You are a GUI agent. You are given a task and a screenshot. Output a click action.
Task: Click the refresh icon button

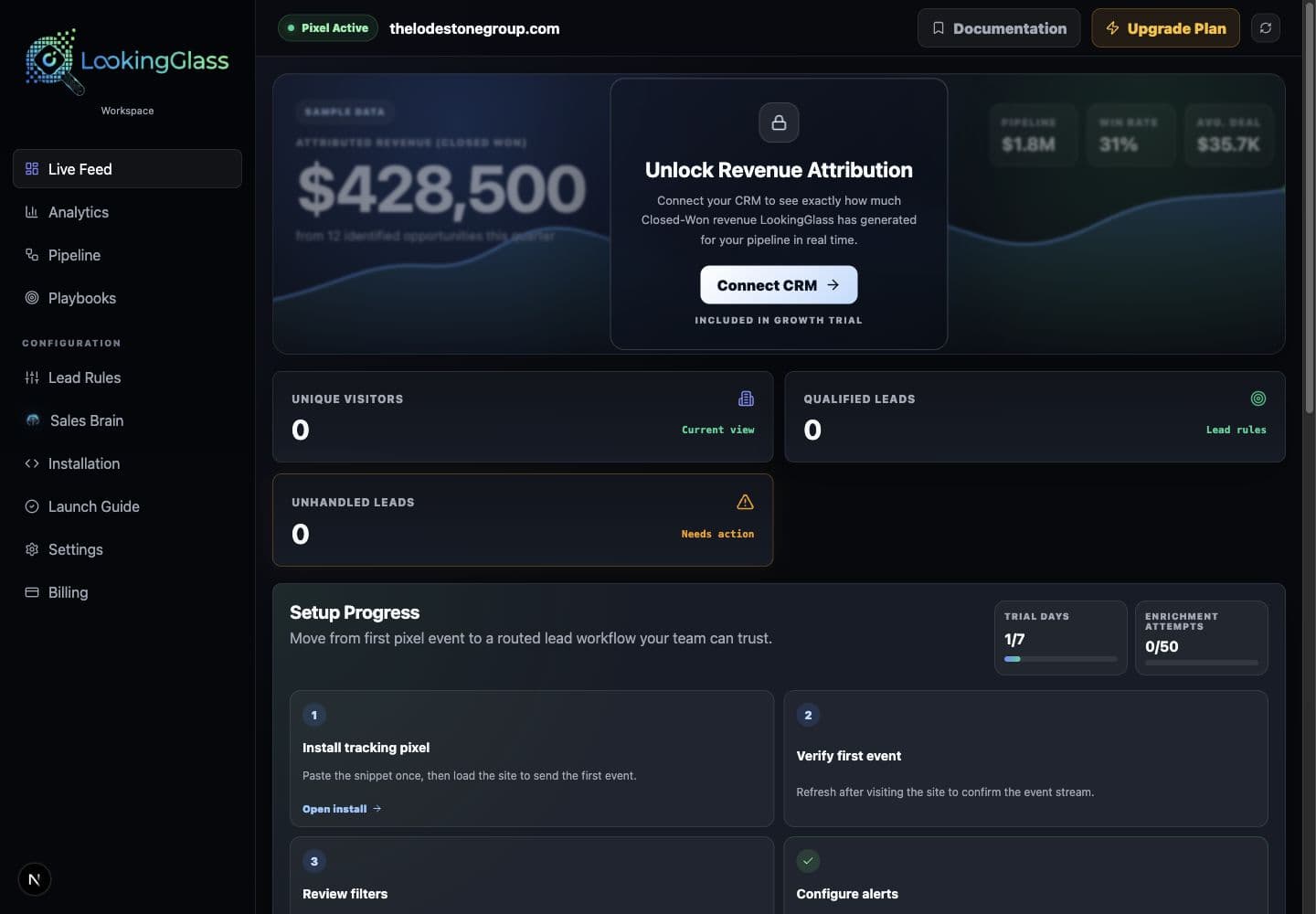point(1266,28)
